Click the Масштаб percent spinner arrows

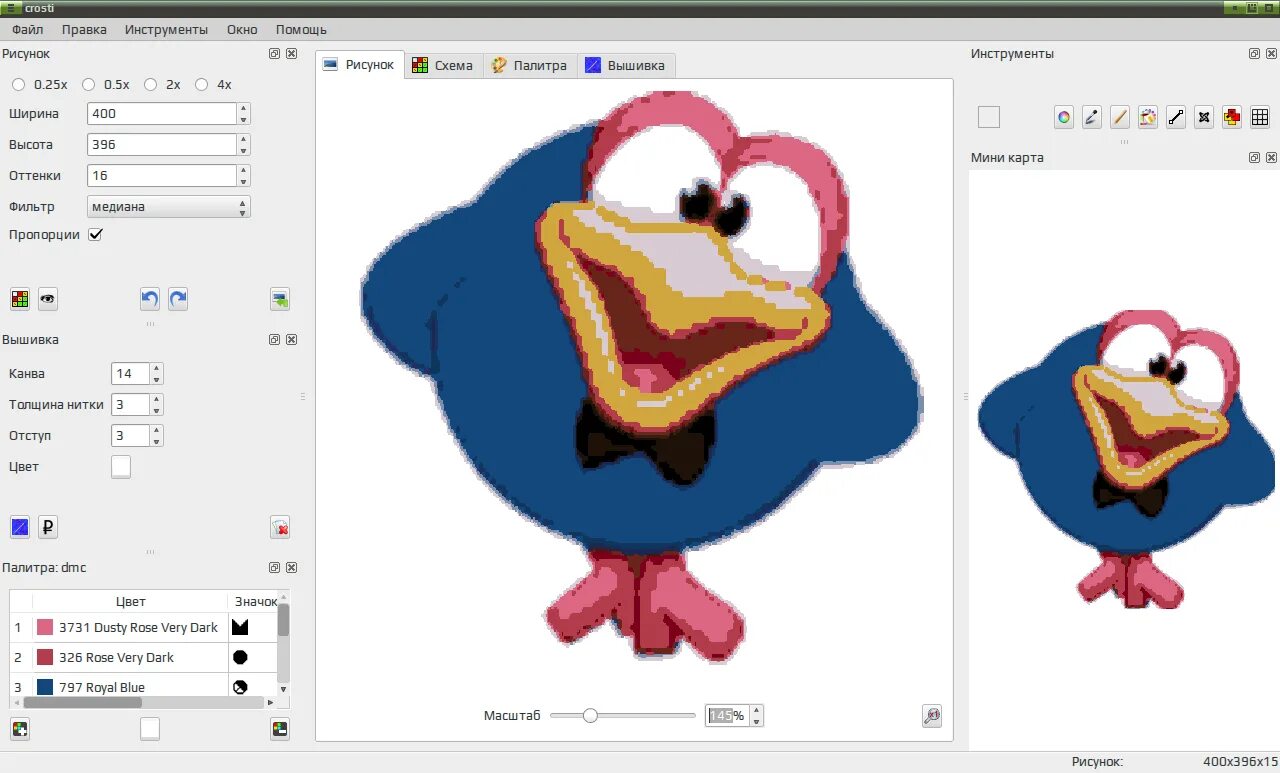point(756,716)
